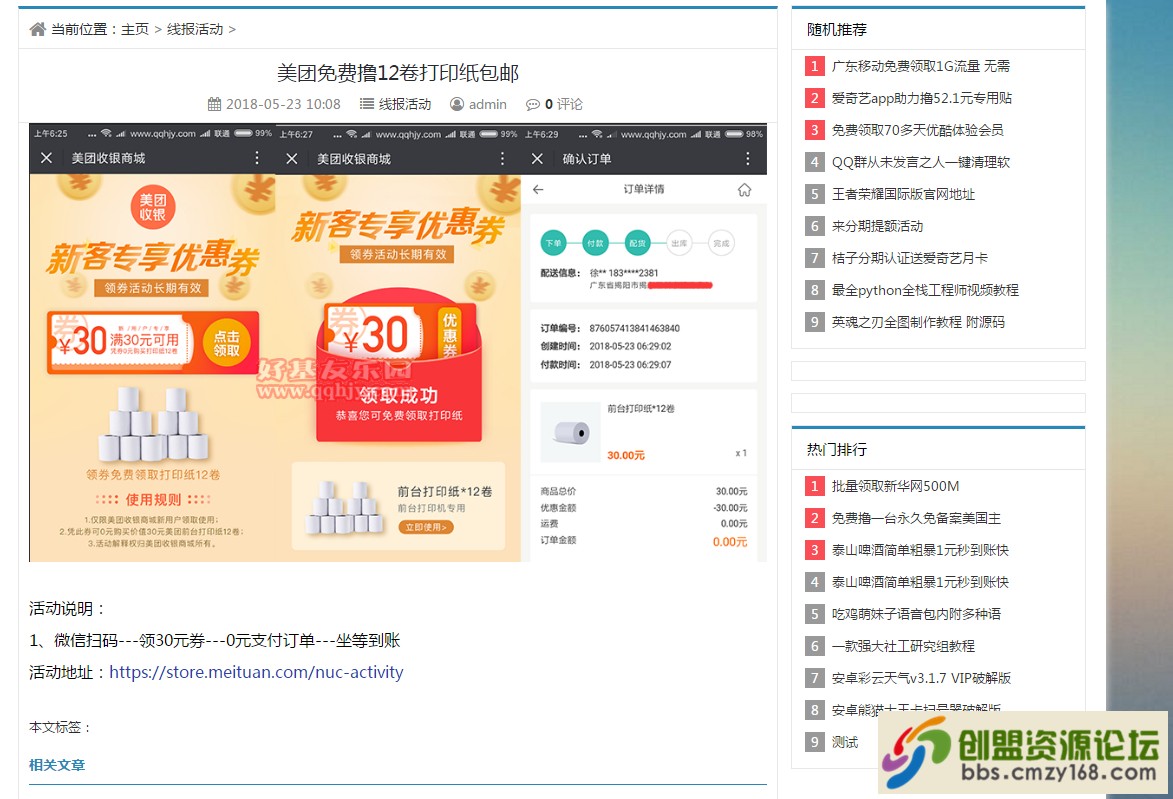Viewport: 1173px width, 799px height.
Task: Open the admin author link
Action: click(x=488, y=104)
